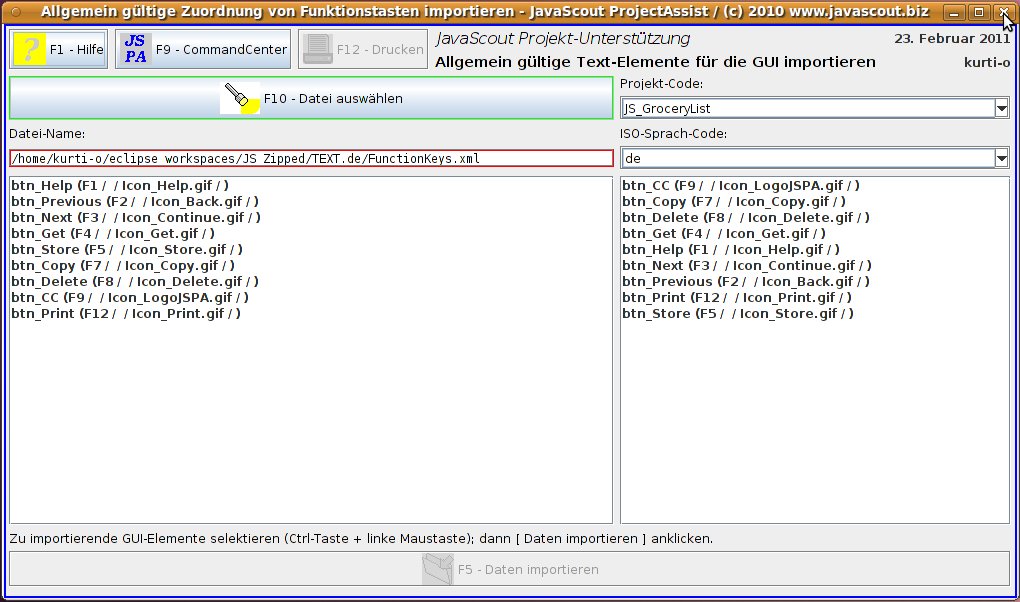Minimize the window from the title bar

[956, 12]
